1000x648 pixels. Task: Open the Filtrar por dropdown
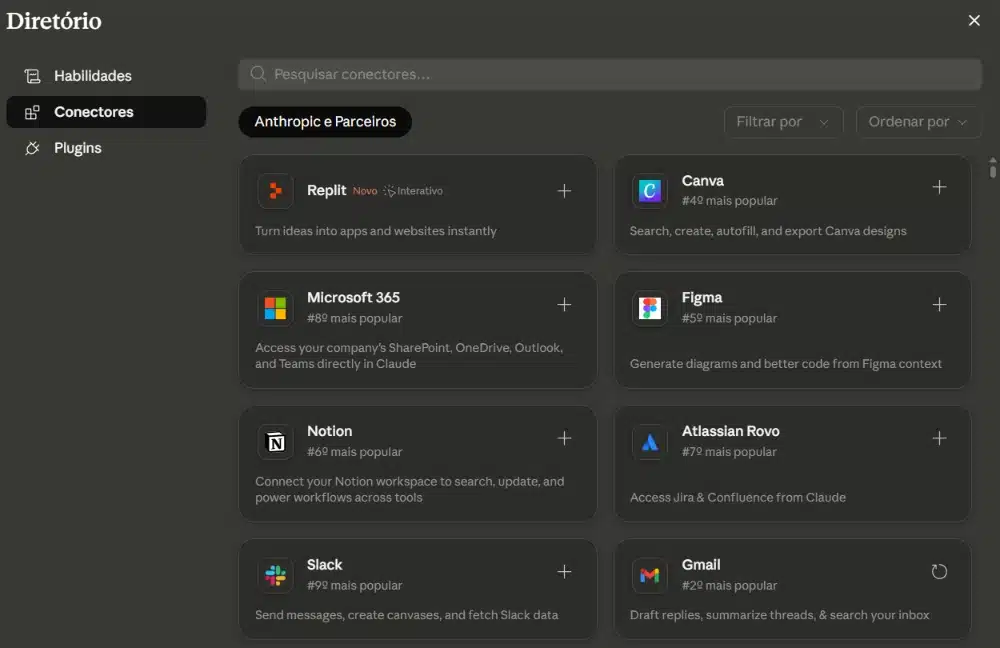pos(783,122)
